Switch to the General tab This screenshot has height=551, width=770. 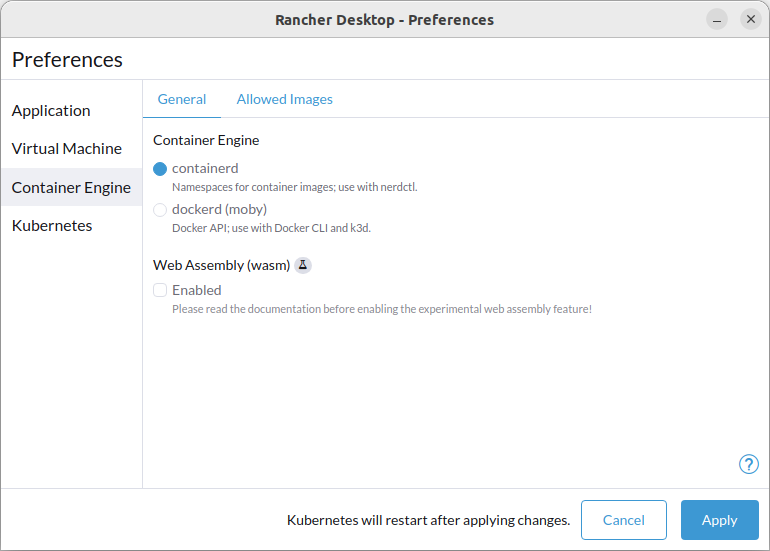(x=182, y=99)
